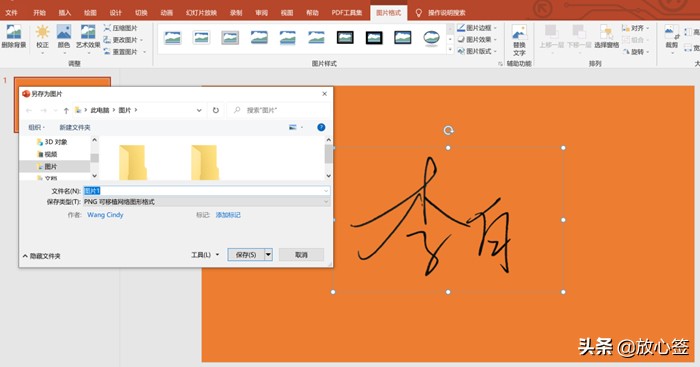Open 更改图片 (Change Picture) dropdown
Image resolution: width=700 pixels, height=367 pixels.
(x=124, y=40)
